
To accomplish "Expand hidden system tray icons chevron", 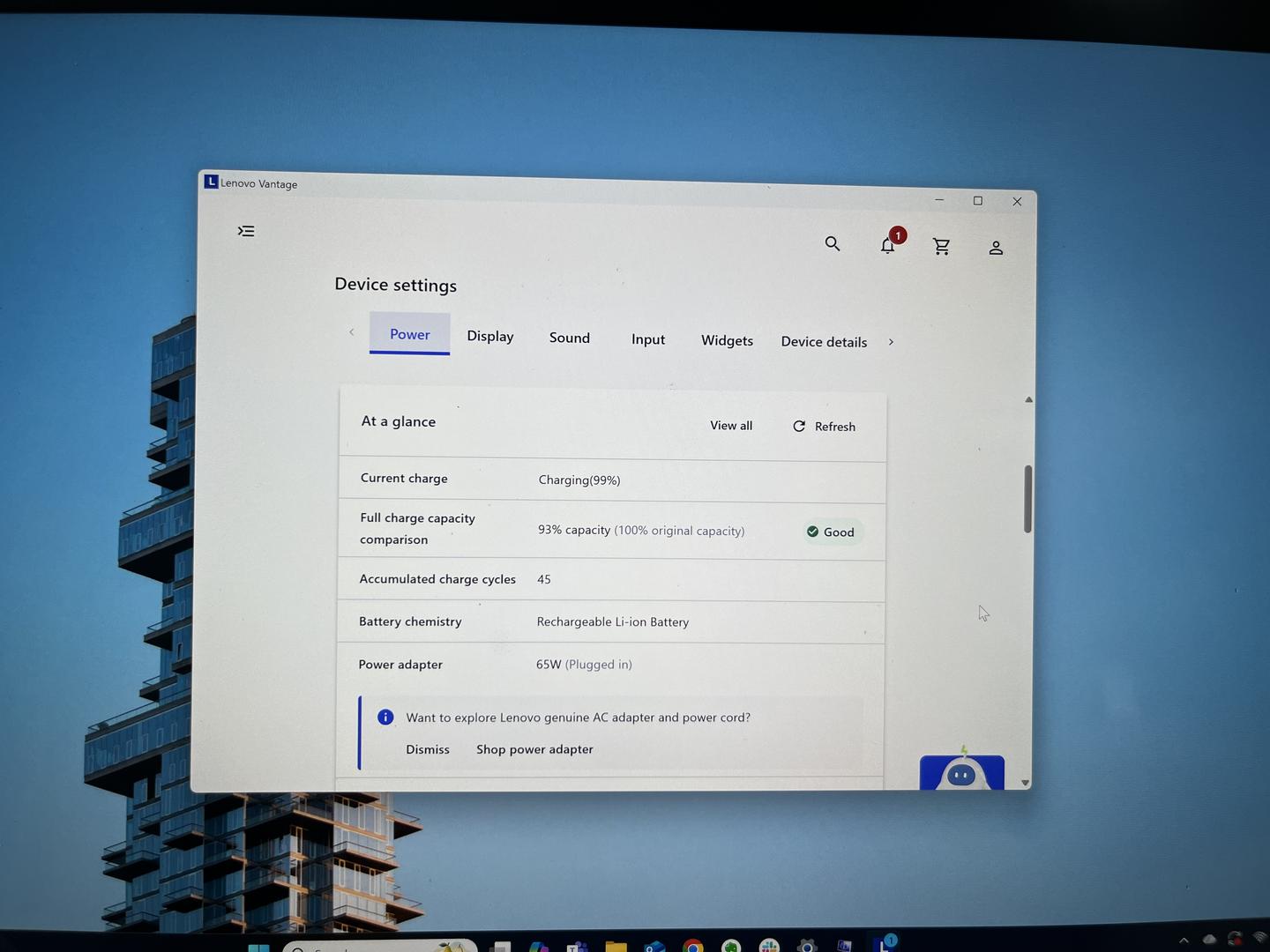I will coord(1184,940).
